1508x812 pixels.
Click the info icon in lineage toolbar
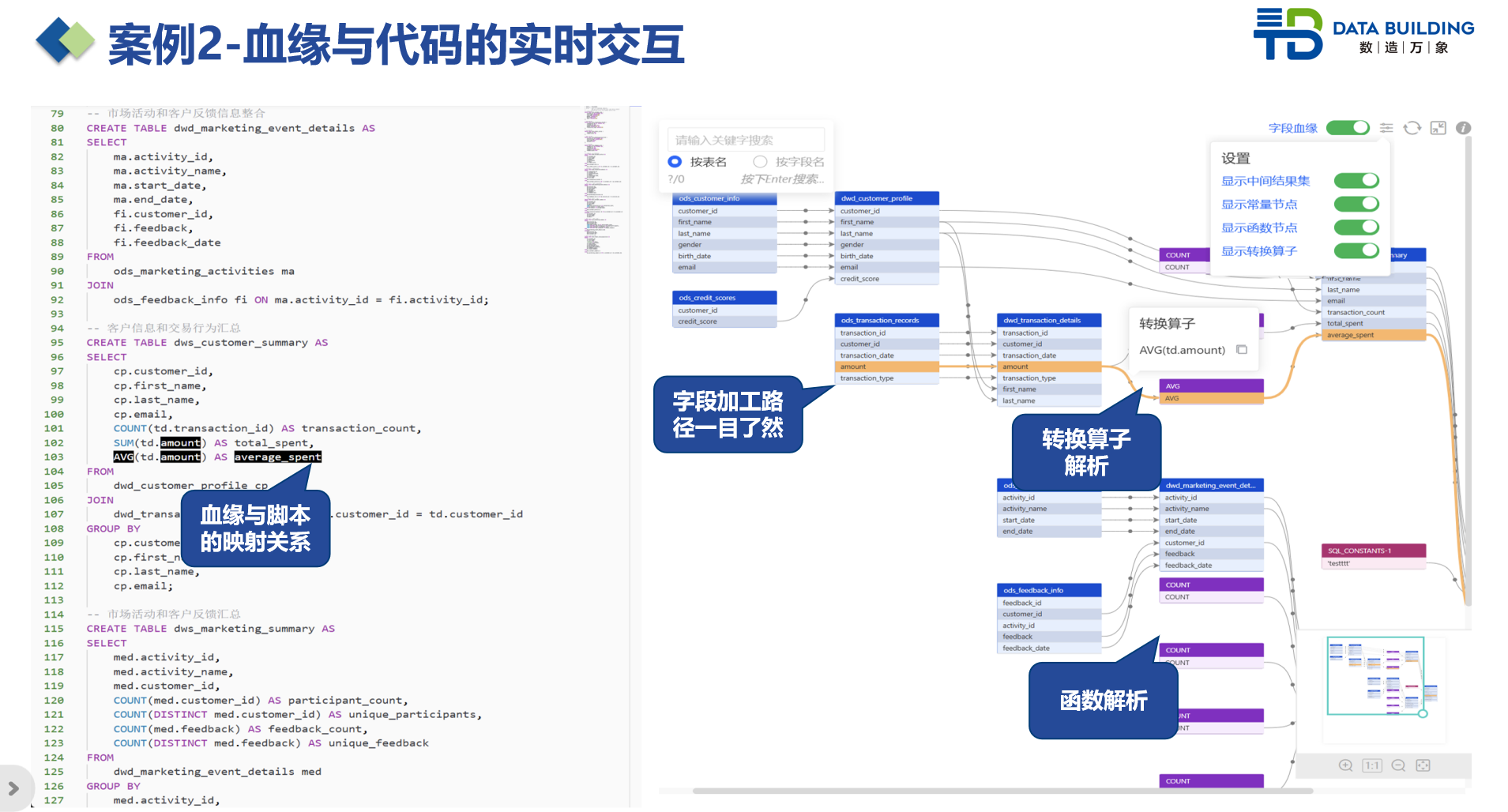(x=1463, y=128)
